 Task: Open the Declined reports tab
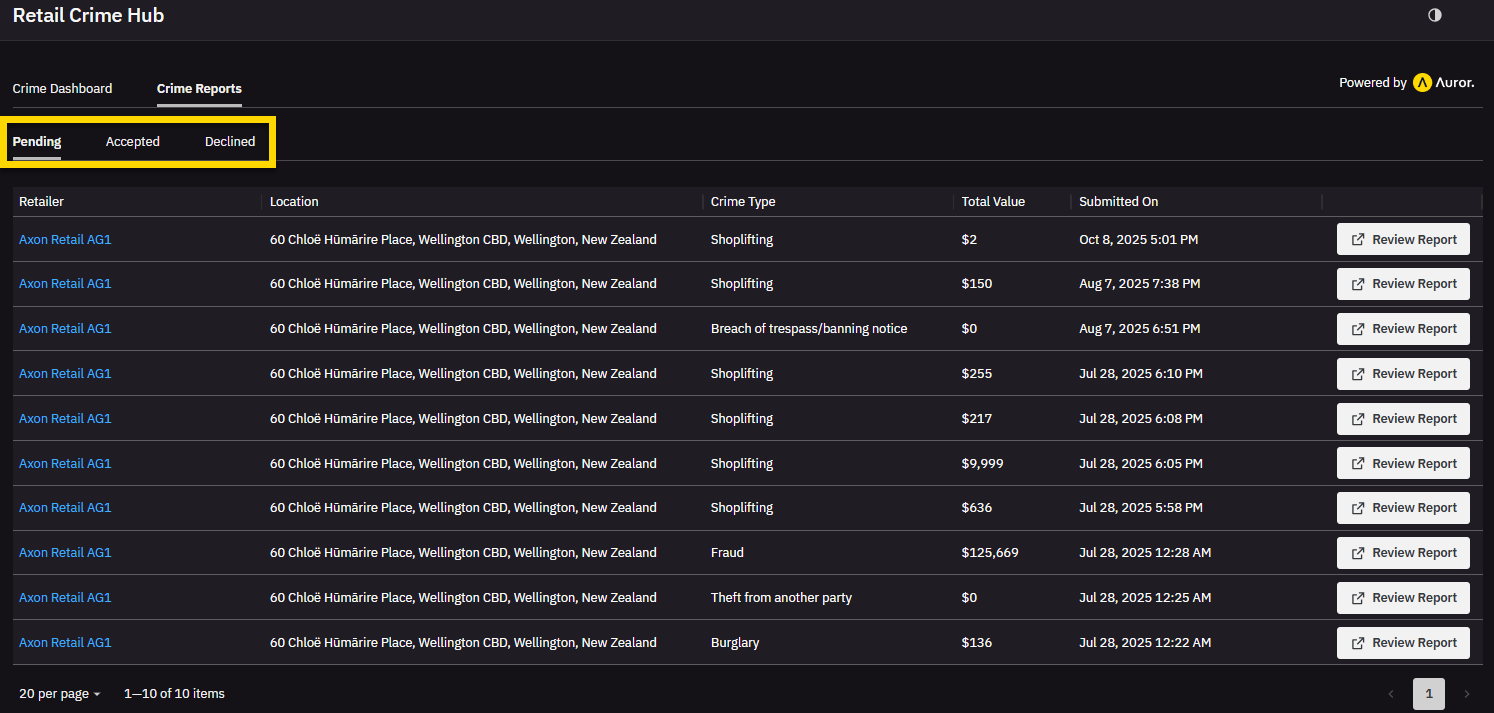click(230, 142)
